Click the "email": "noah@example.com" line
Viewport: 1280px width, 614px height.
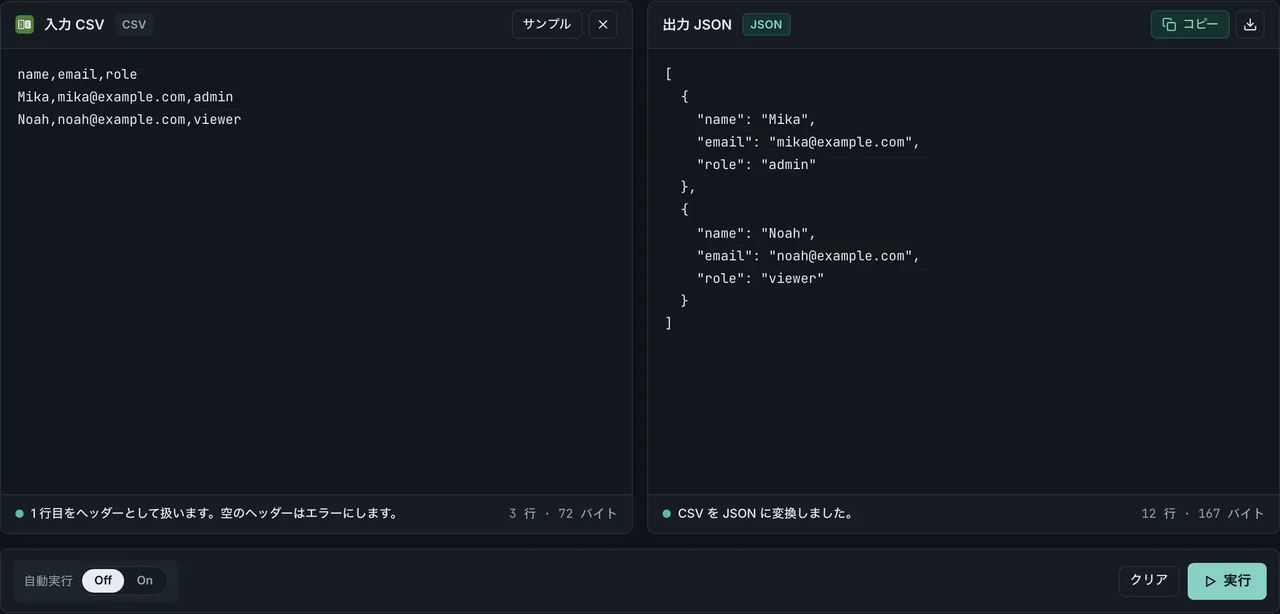click(808, 256)
